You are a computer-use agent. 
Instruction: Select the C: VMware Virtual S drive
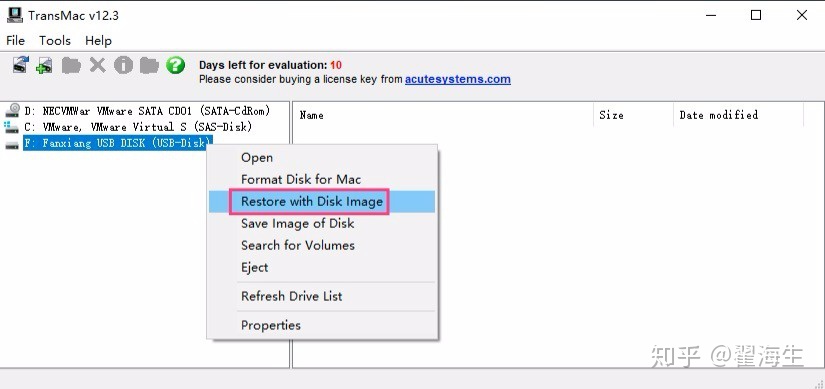138,127
